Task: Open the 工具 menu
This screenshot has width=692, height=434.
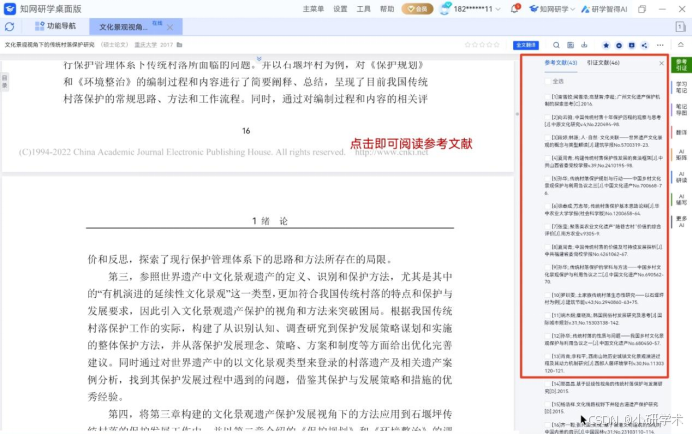Action: pyautogui.click(x=363, y=9)
